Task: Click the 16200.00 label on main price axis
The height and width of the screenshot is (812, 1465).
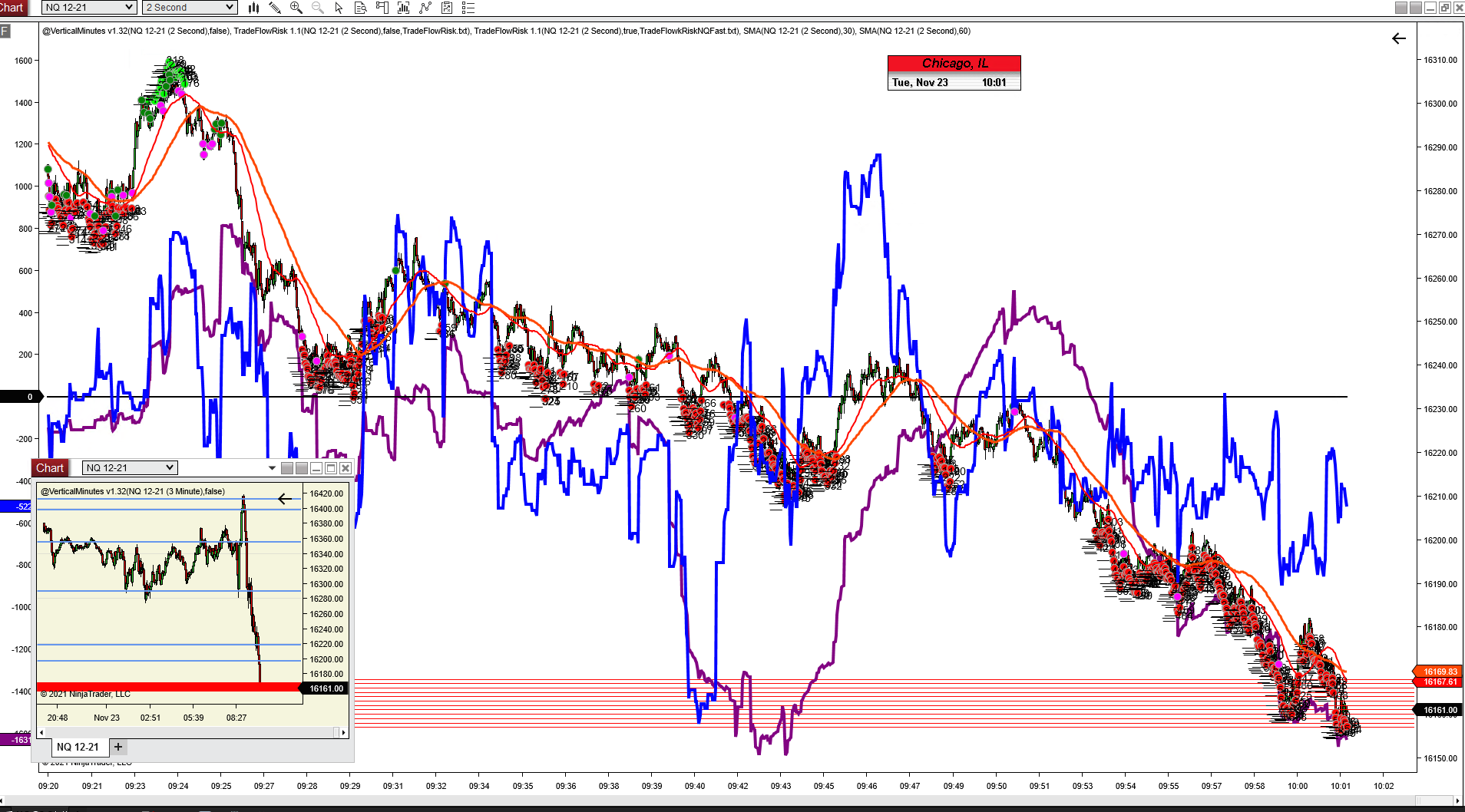Action: 1440,540
